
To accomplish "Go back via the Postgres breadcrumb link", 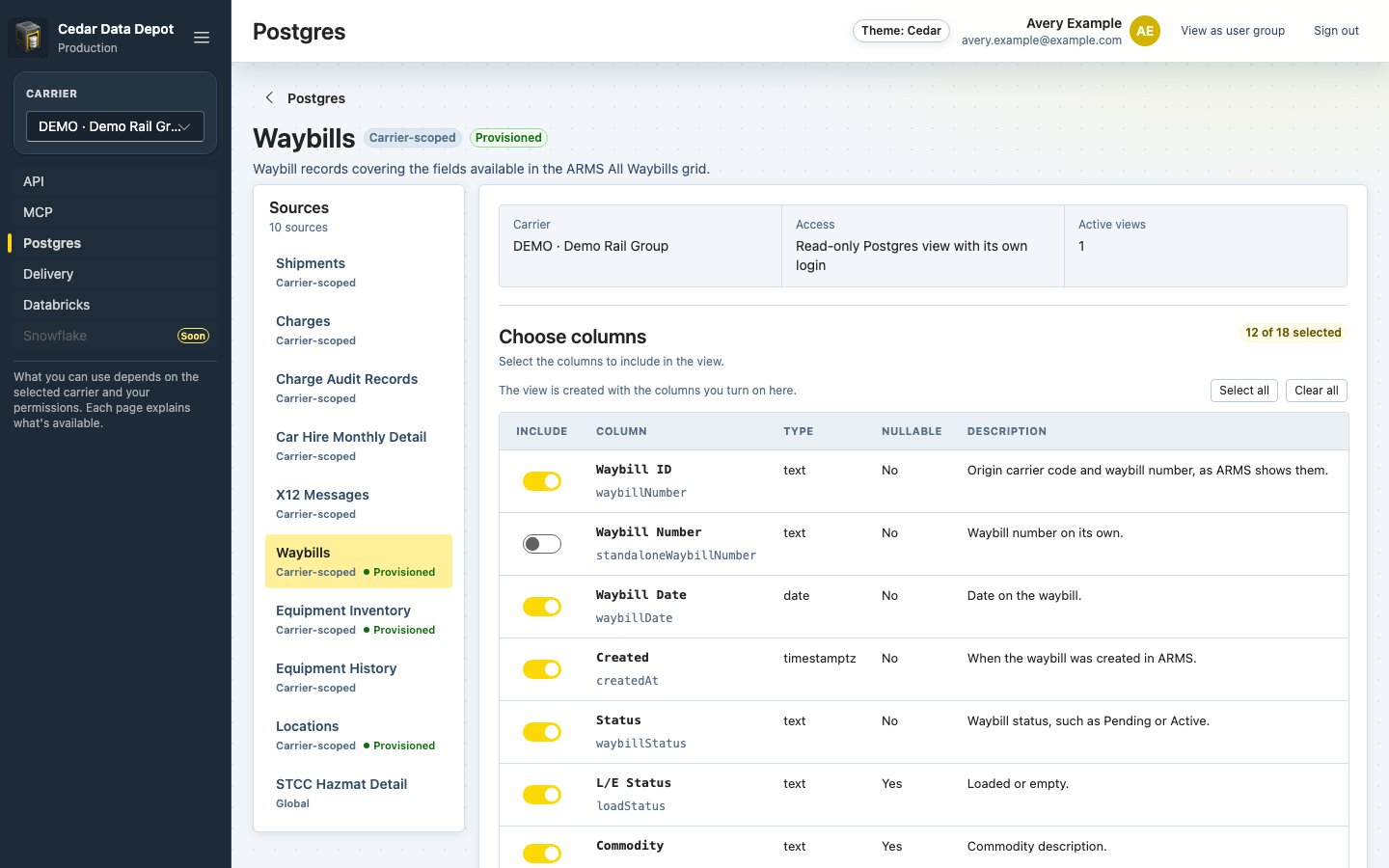I will pyautogui.click(x=316, y=98).
